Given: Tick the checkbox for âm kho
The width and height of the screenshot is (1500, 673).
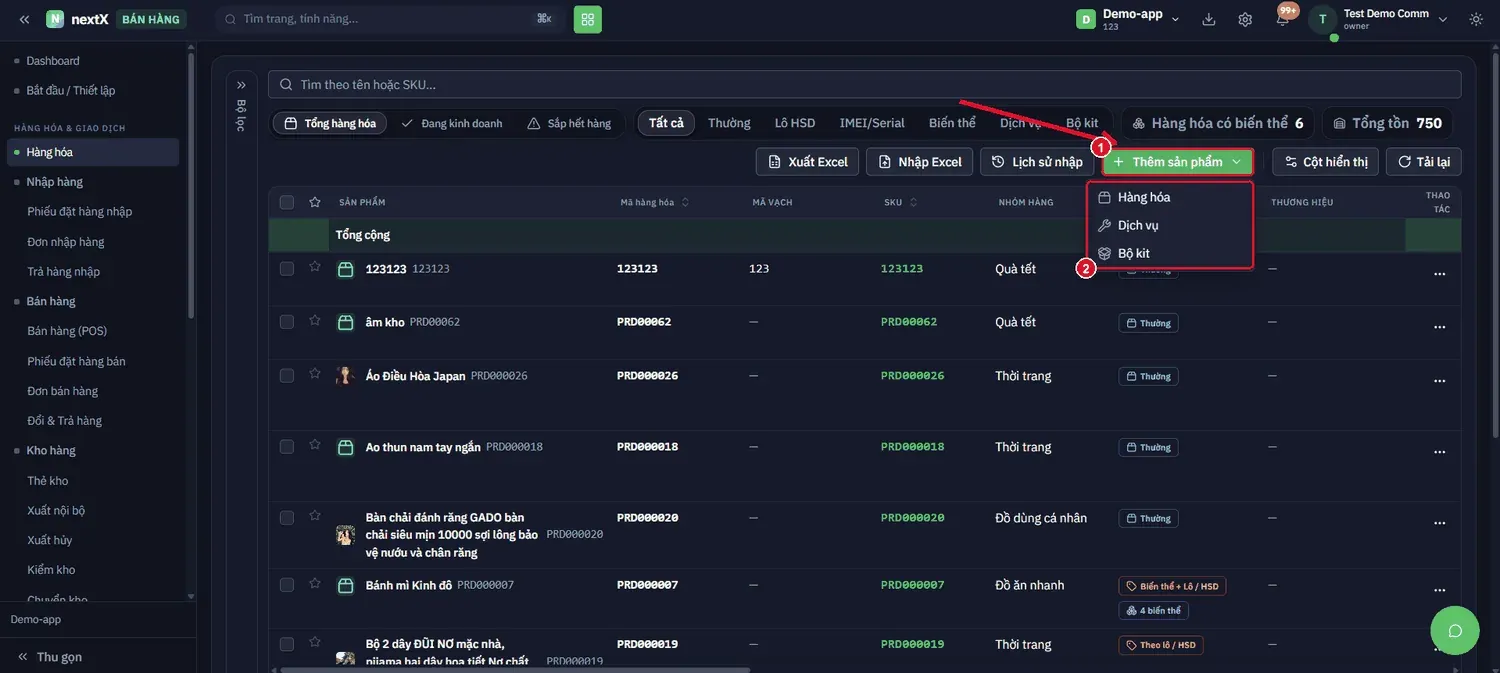Looking at the screenshot, I should pyautogui.click(x=287, y=322).
